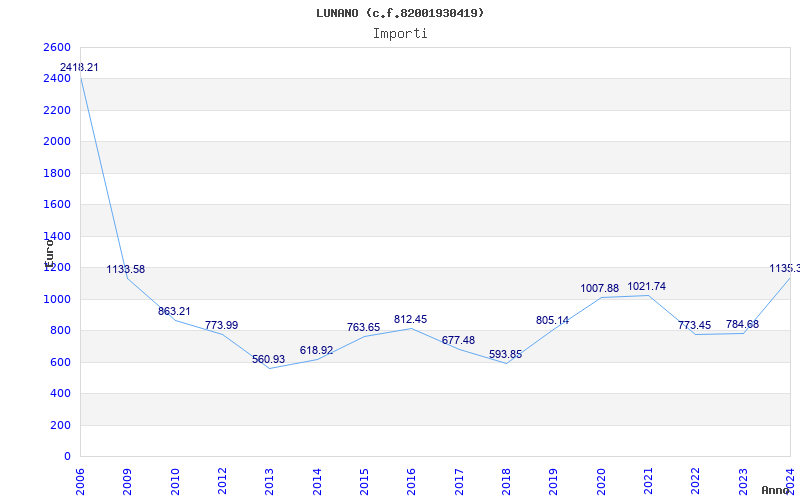This screenshot has height=500, width=800.
Task: Click the x-axis year 2014
Action: 317,481
